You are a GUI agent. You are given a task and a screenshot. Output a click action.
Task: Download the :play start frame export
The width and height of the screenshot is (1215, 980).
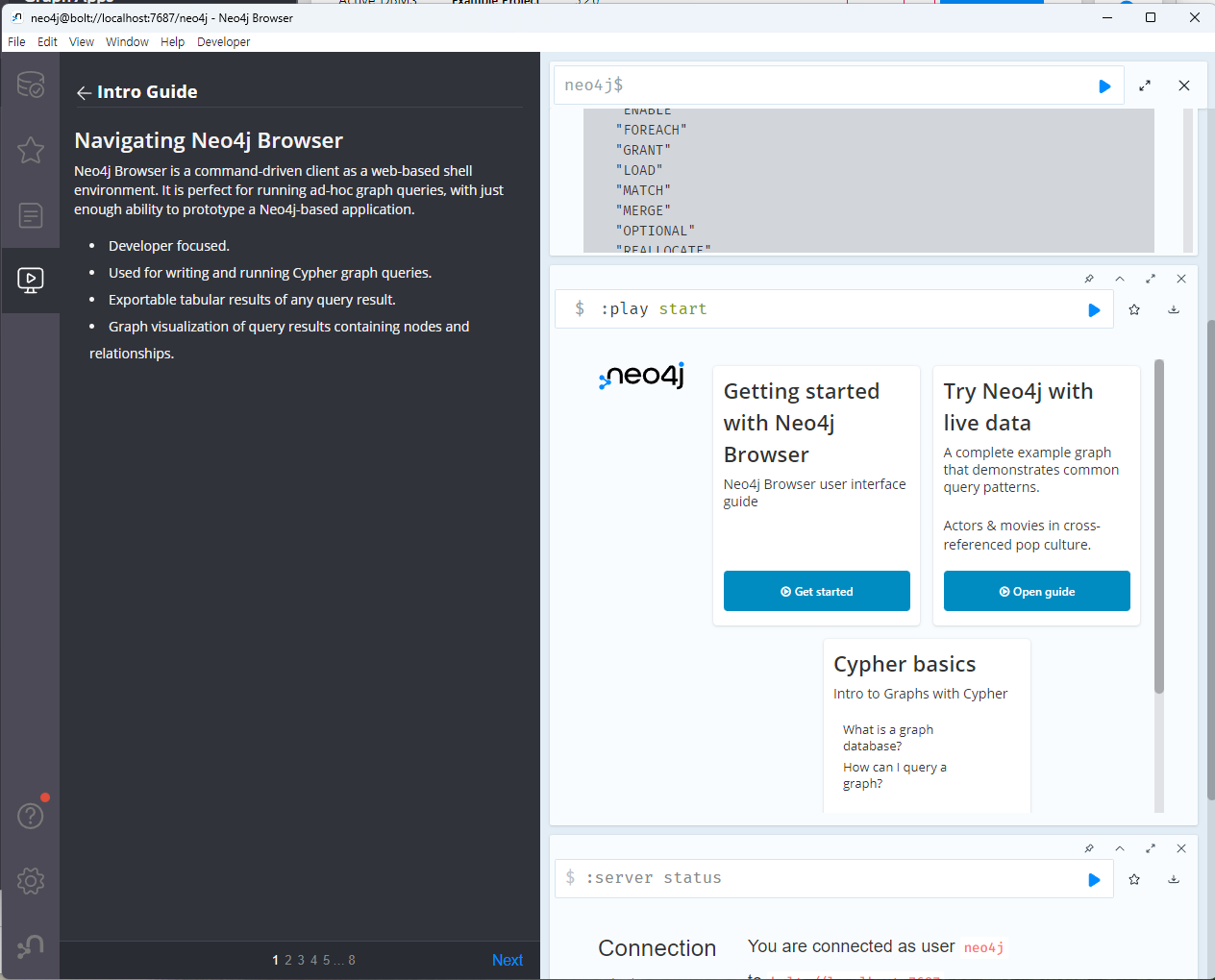1174,309
